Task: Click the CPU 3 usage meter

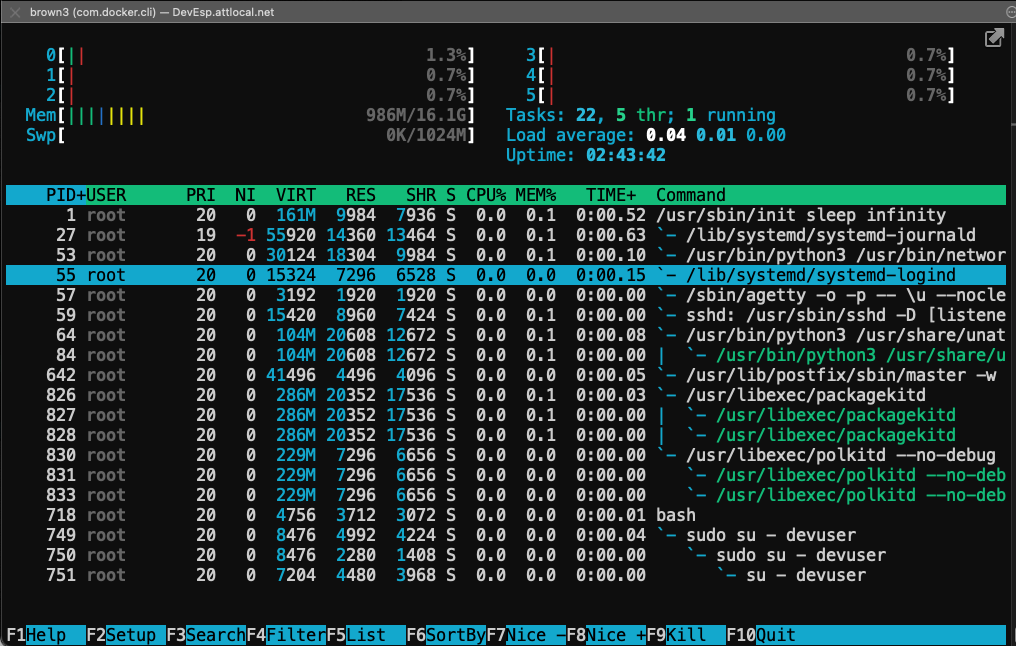Action: point(741,56)
